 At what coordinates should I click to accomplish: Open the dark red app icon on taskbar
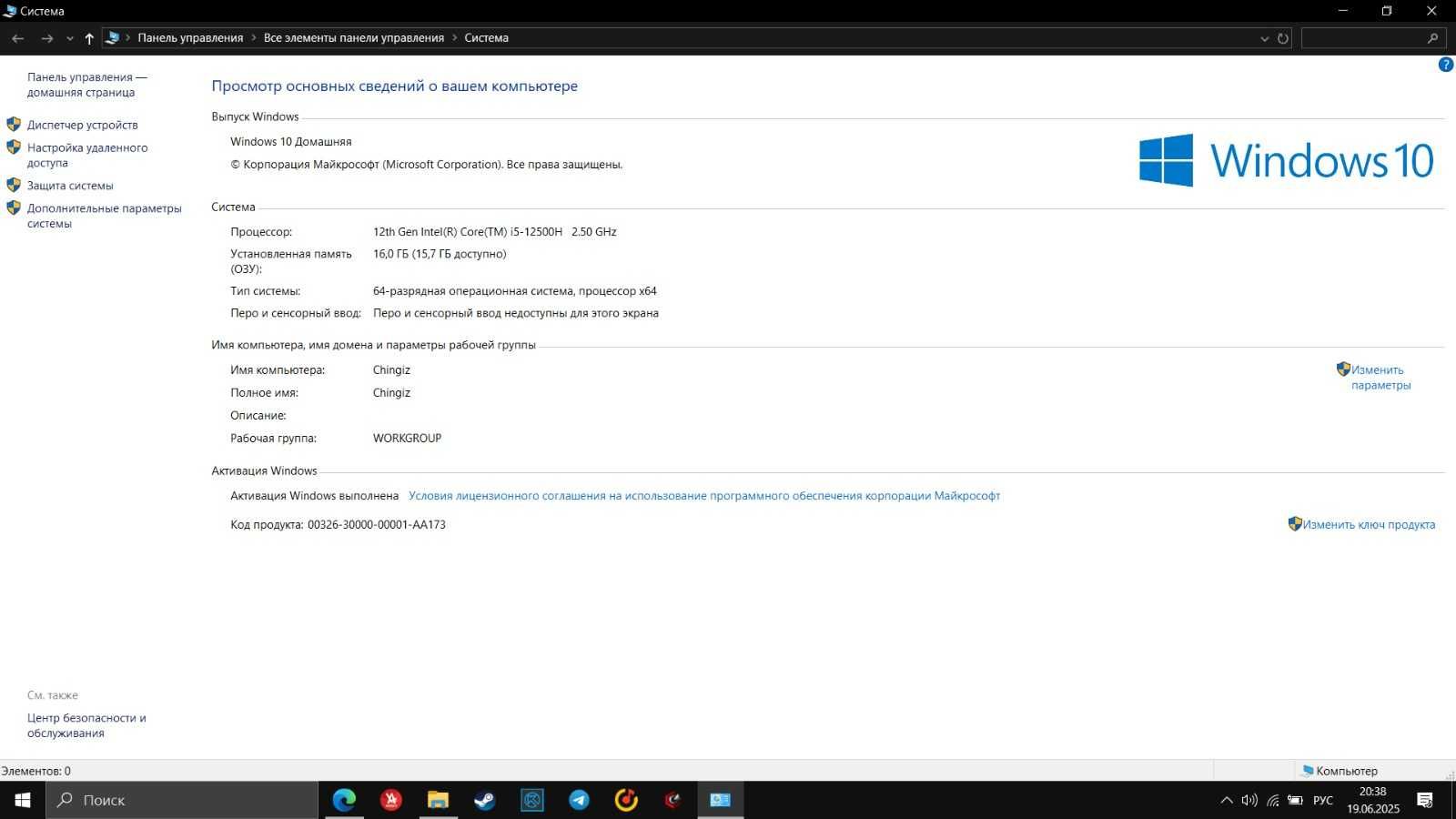click(673, 800)
